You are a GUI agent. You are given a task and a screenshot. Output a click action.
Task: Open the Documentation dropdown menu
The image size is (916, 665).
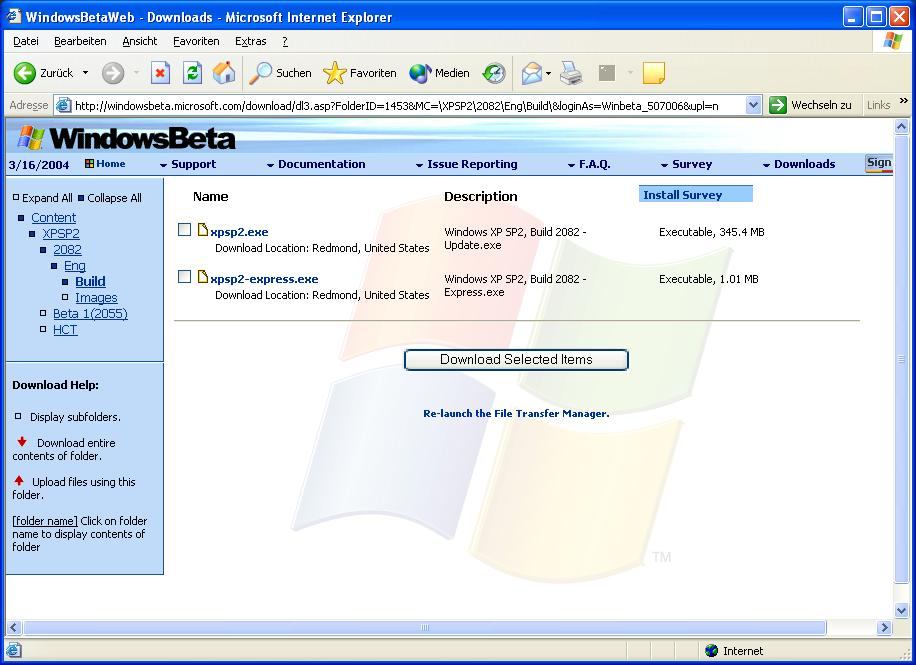(x=315, y=164)
